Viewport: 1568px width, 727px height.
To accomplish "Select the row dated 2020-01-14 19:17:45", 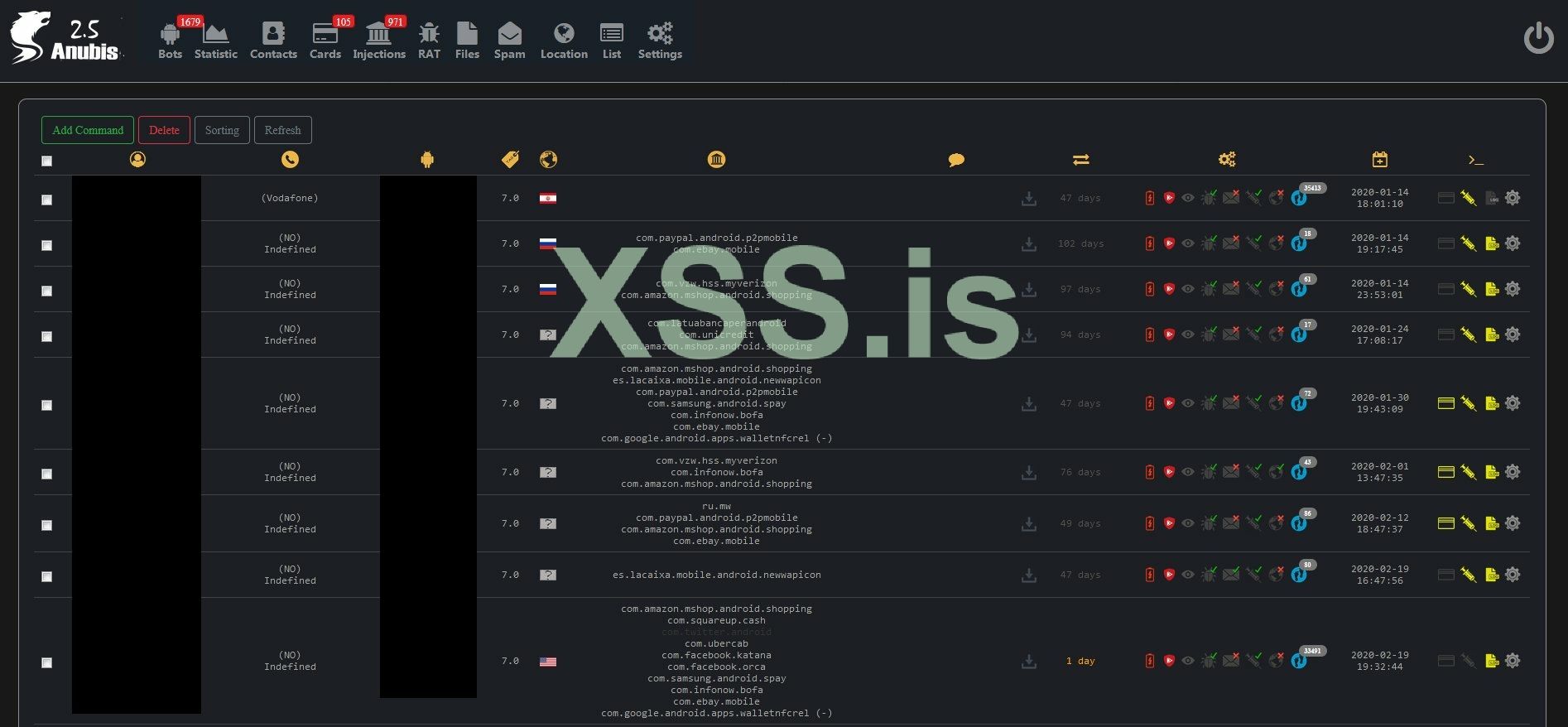I will click(x=47, y=245).
